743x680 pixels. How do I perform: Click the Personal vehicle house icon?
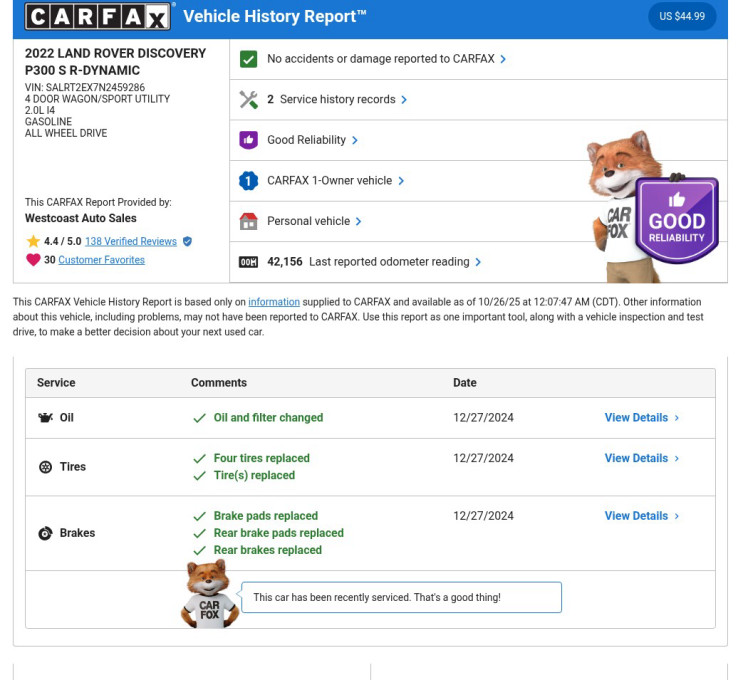(x=249, y=221)
